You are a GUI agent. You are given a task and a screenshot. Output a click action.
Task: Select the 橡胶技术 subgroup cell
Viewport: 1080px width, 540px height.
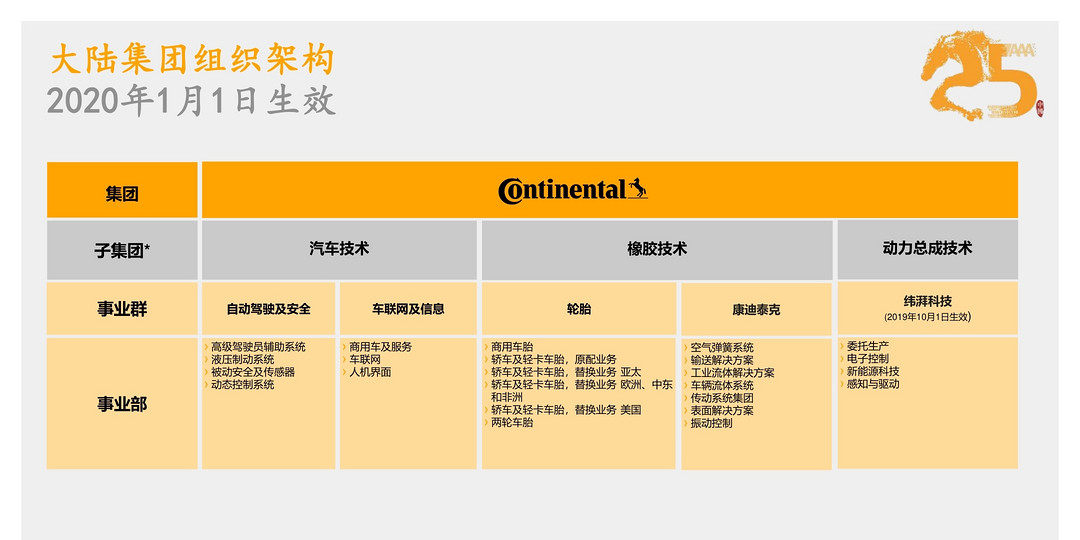(656, 250)
